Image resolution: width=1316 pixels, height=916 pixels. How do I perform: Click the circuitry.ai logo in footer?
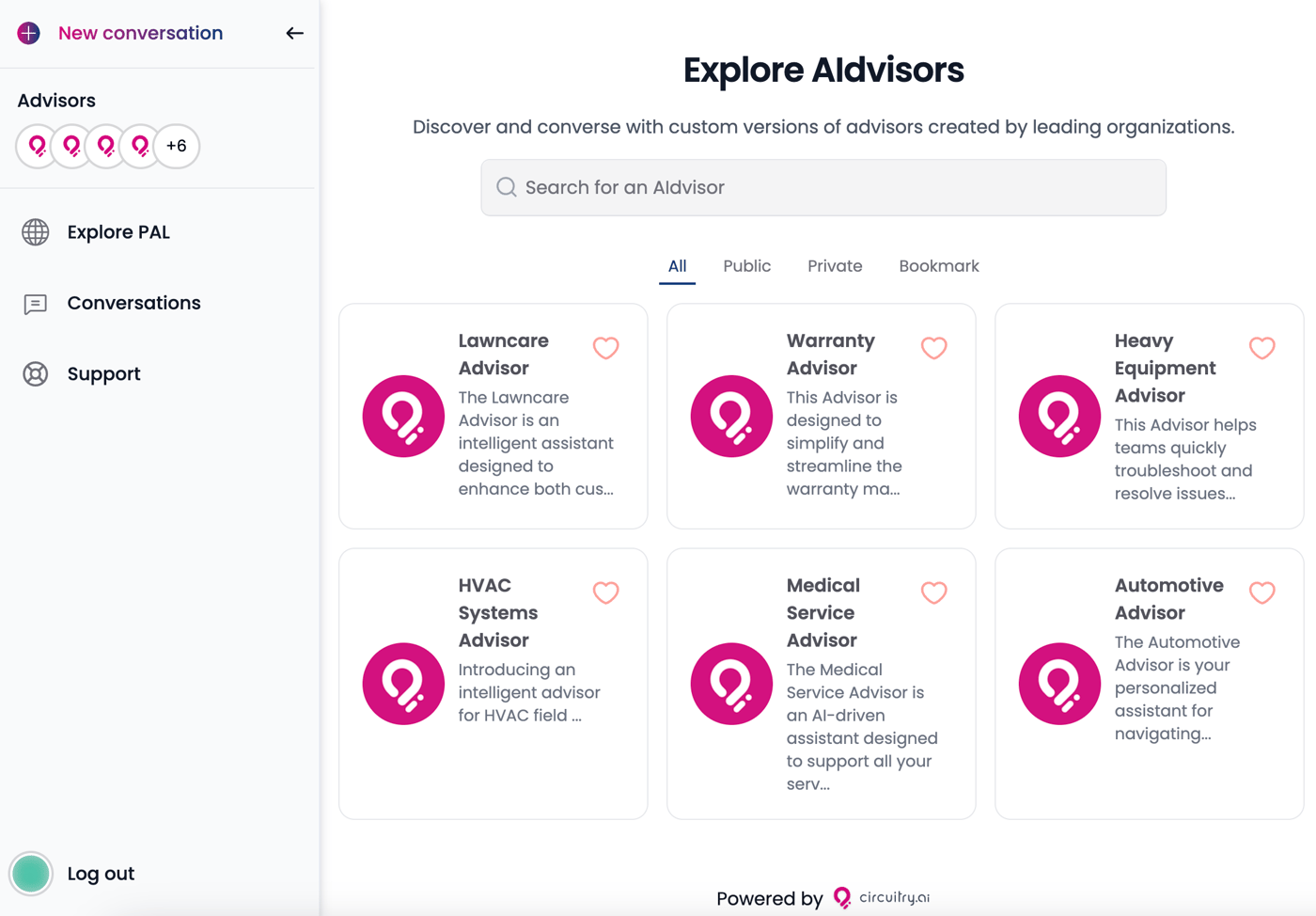pos(882,898)
